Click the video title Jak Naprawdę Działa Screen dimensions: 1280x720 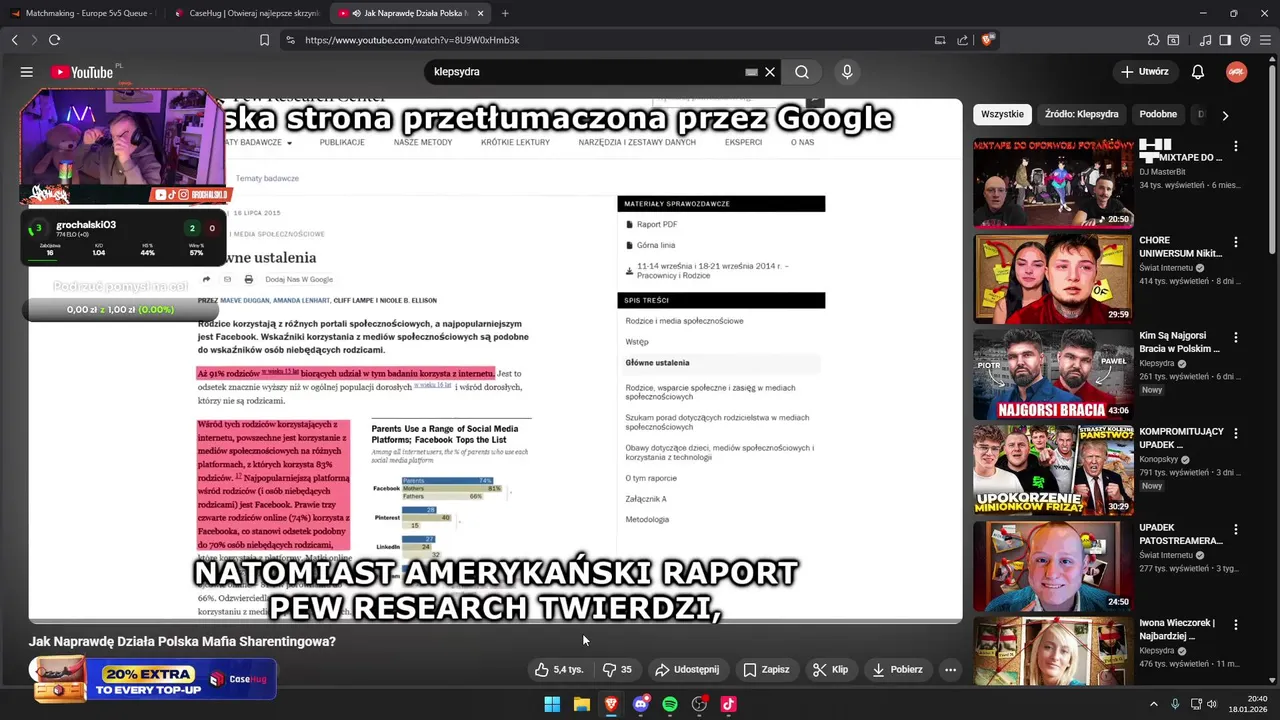coord(182,641)
